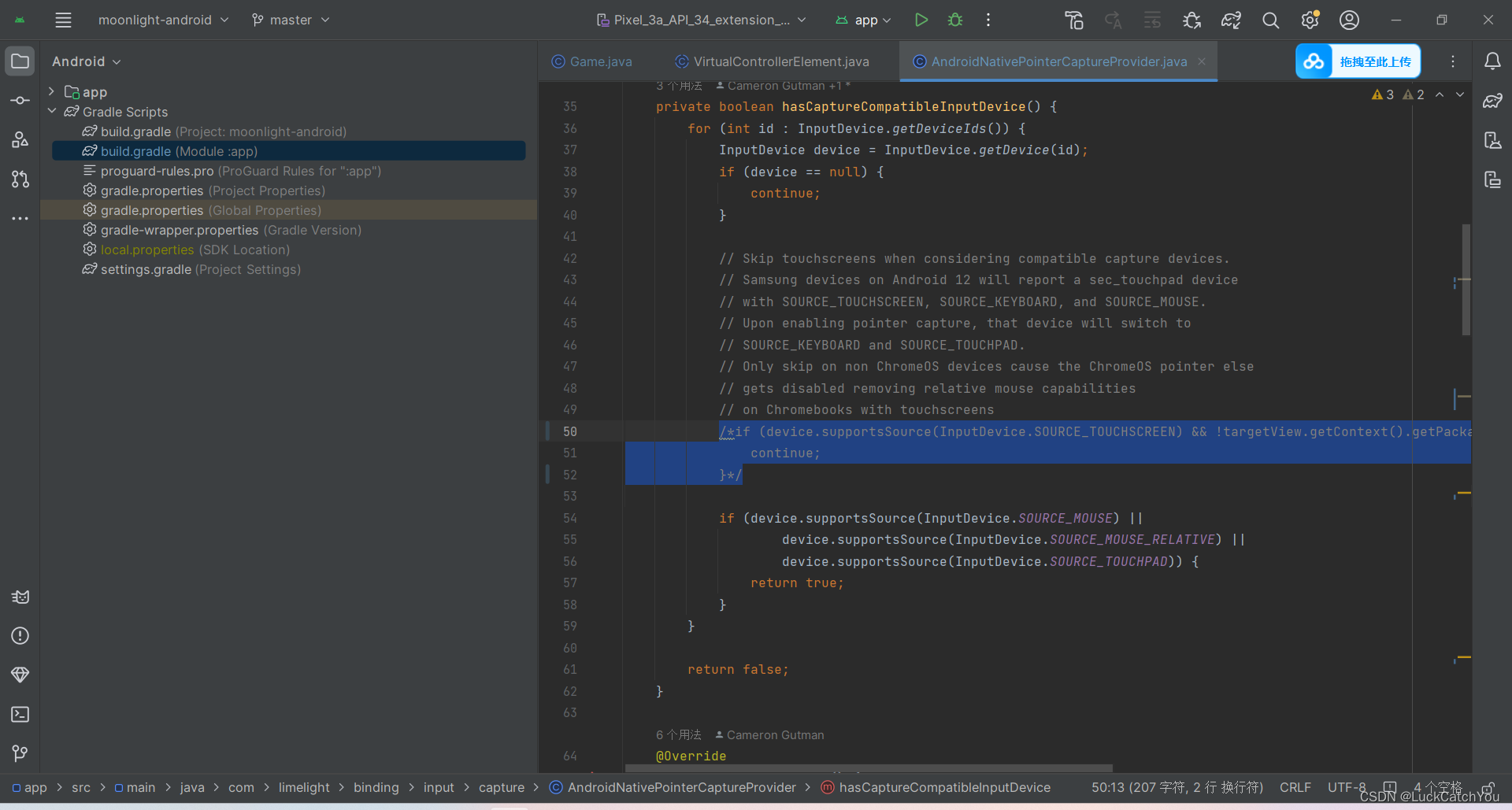This screenshot has height=810, width=1512.
Task: Open the Logcat tool window
Action: click(20, 597)
